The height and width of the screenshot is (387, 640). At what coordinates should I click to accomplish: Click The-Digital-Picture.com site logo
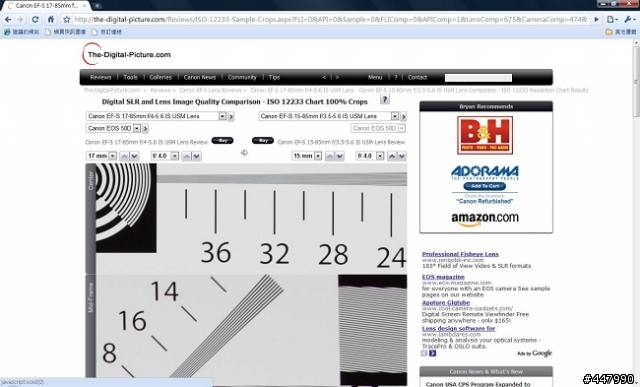tap(126, 54)
